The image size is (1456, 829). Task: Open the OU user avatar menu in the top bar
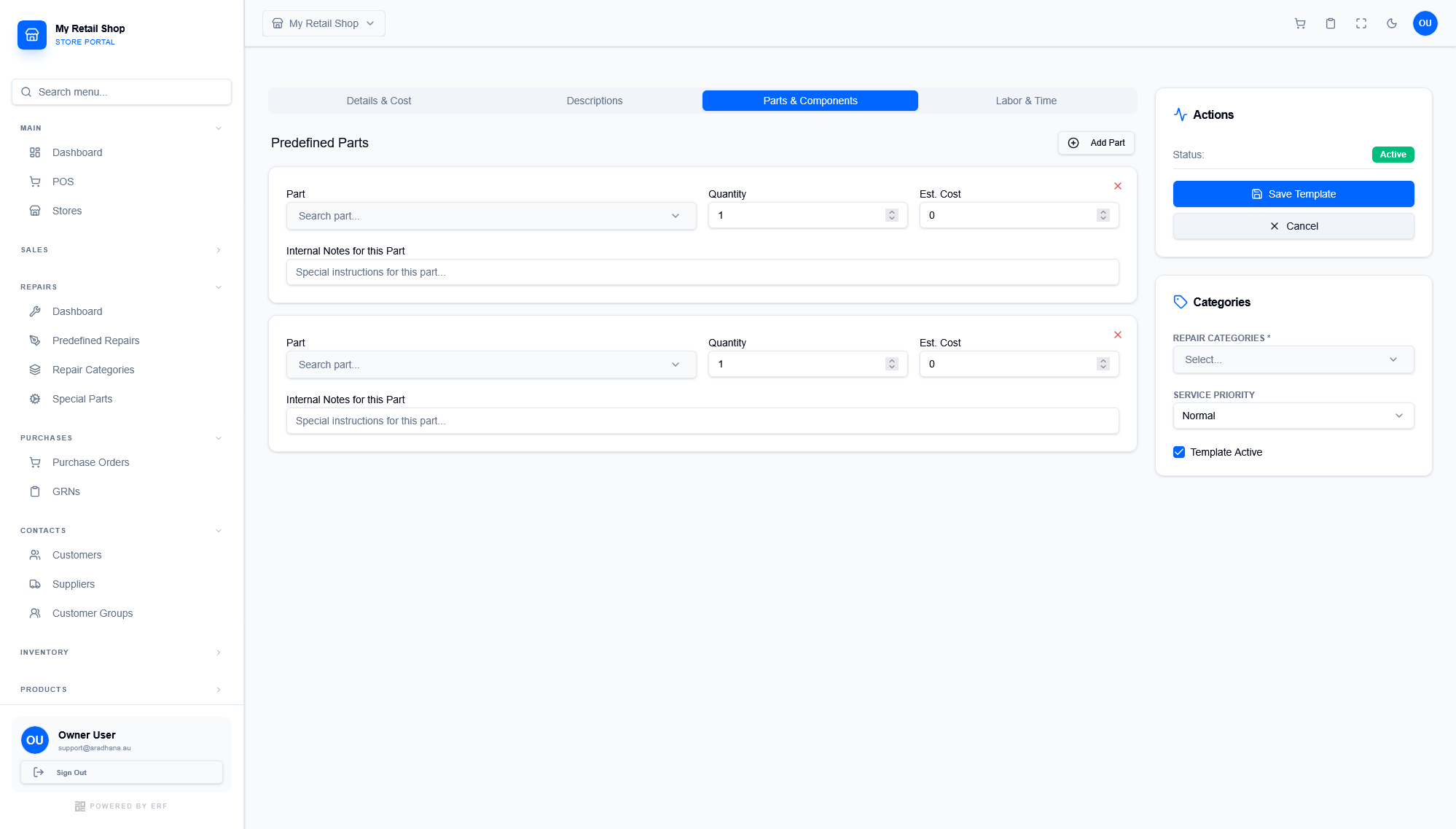[1425, 23]
